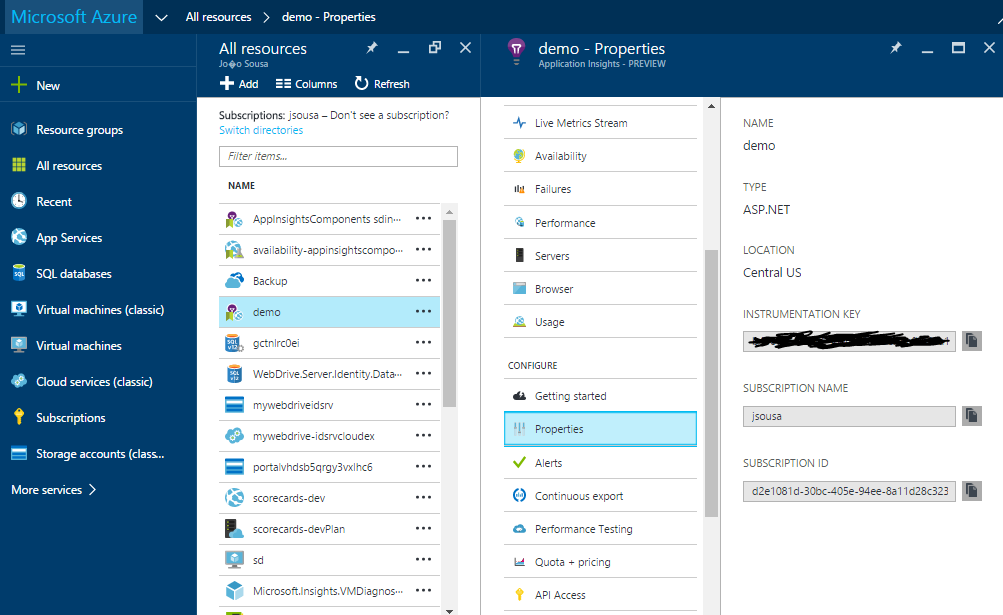Follow the Switch directories link
This screenshot has width=1003, height=615.
coord(261,130)
